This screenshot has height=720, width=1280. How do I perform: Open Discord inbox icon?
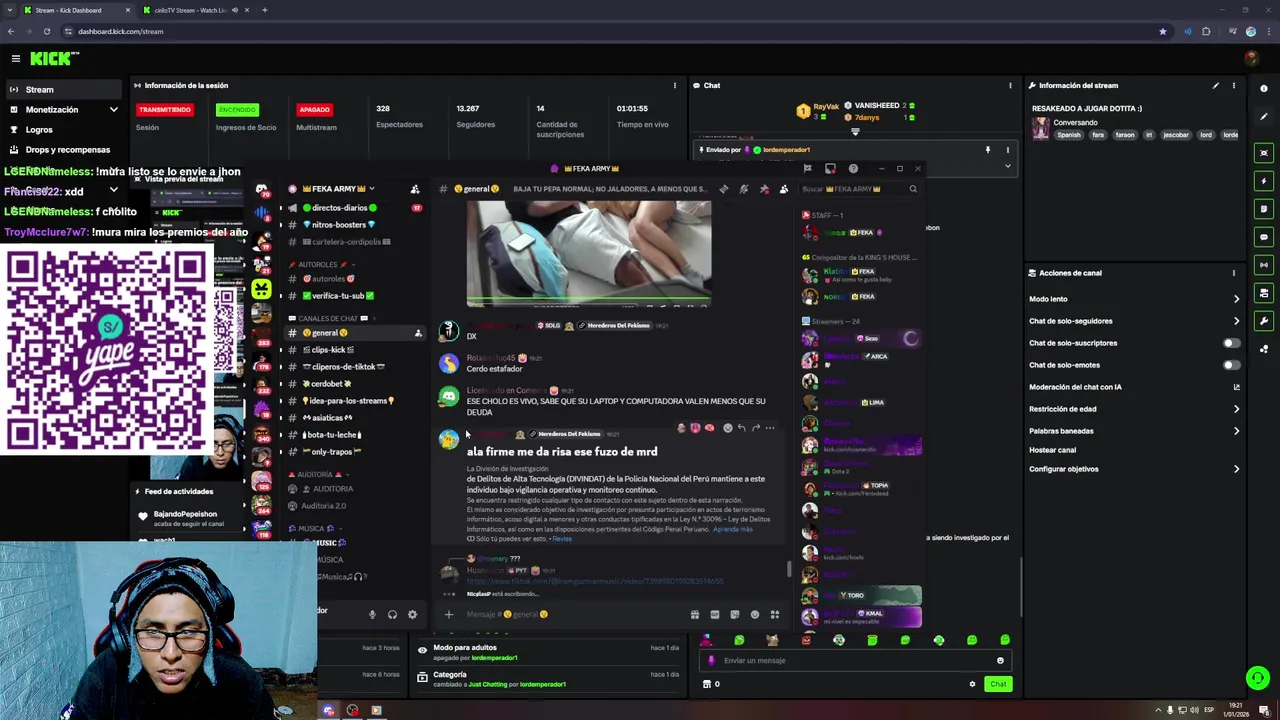[x=830, y=168]
